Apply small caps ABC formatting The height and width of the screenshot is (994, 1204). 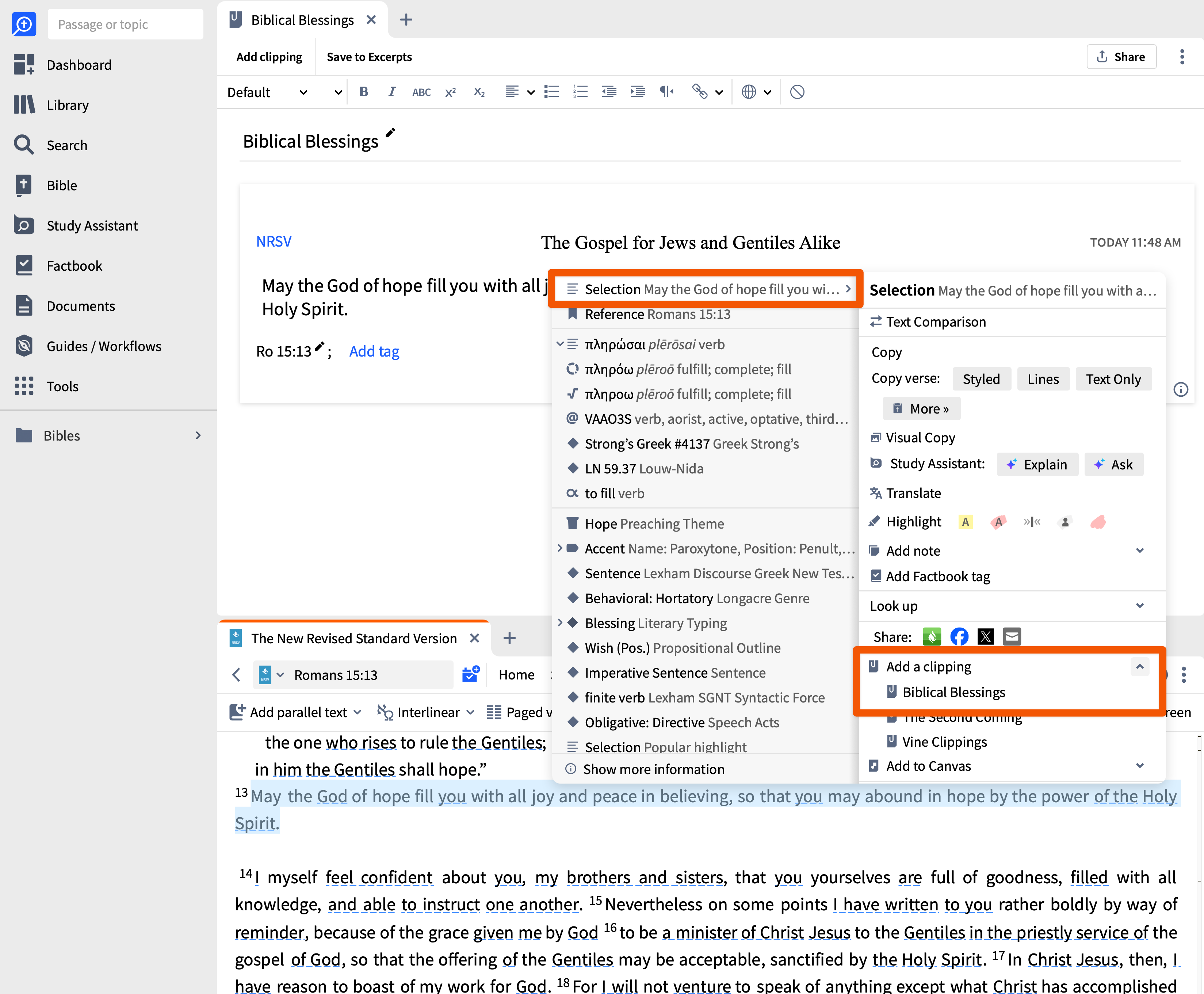[421, 92]
